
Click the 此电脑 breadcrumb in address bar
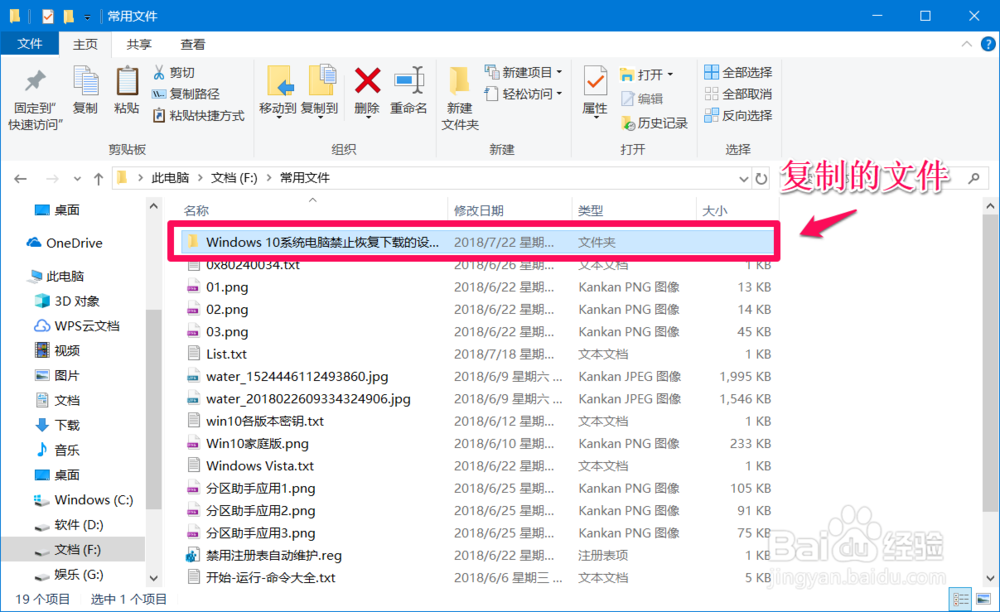(170, 178)
